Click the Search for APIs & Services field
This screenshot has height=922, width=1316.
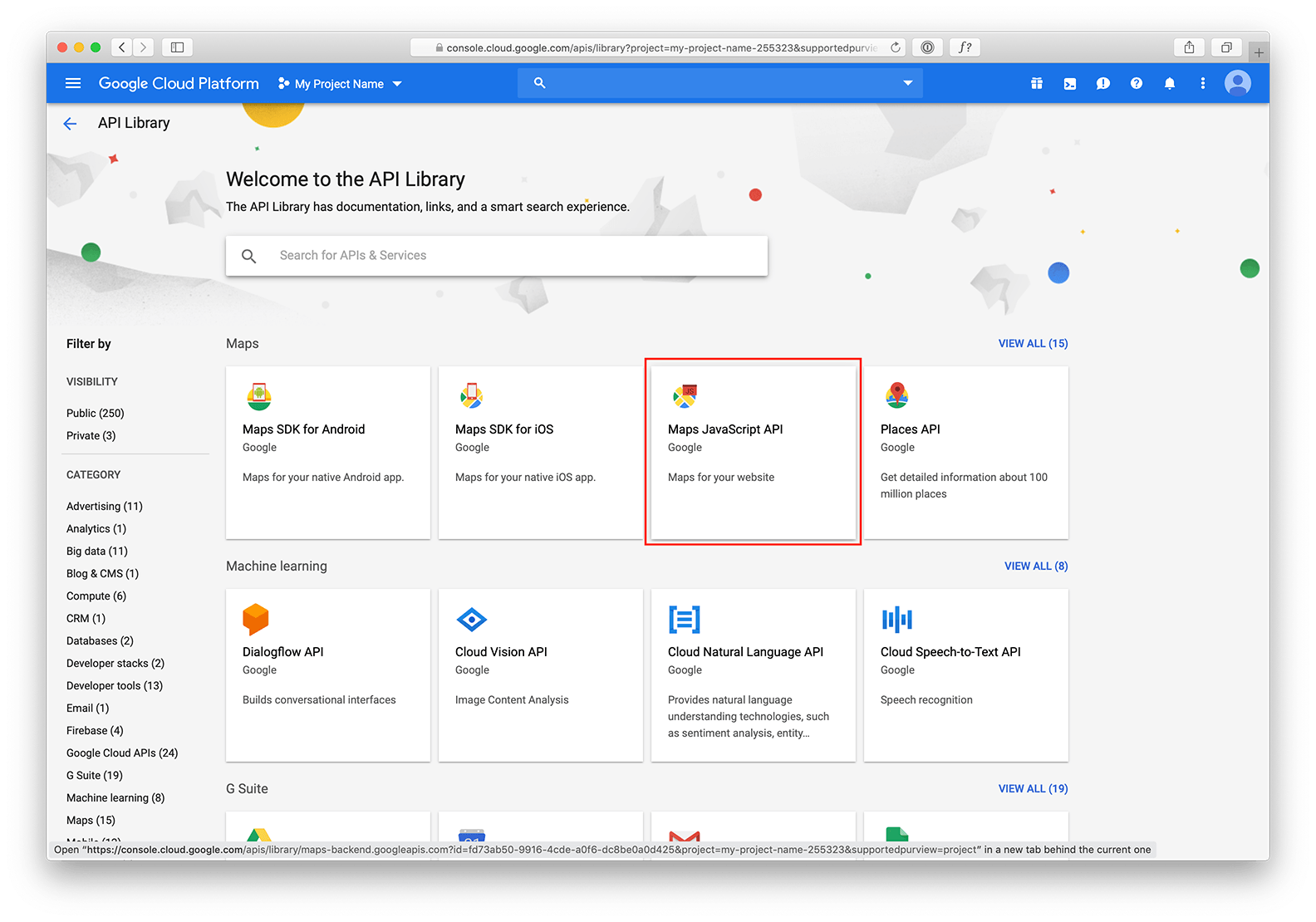(497, 256)
